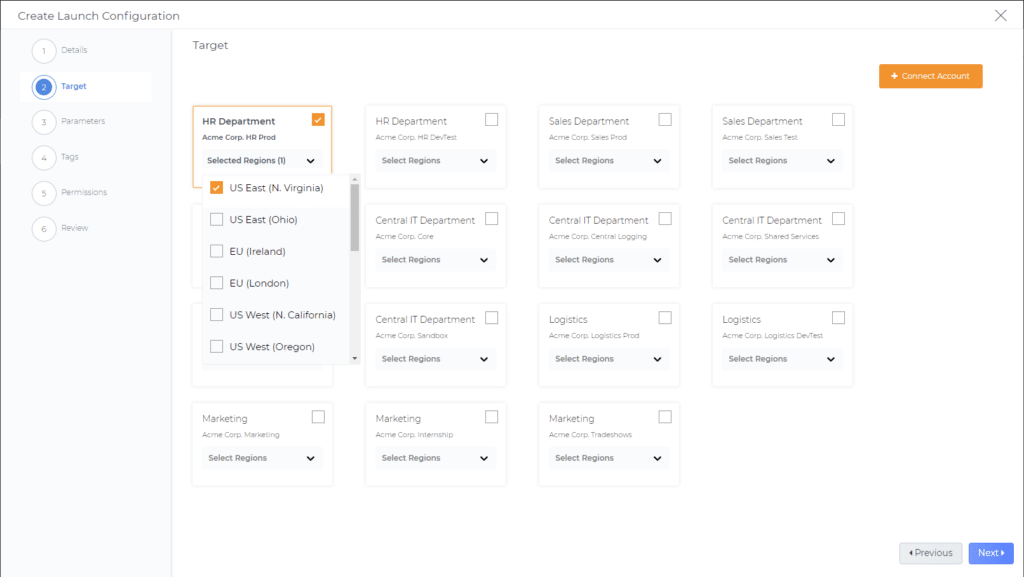Jump to the Review step label

75,228
